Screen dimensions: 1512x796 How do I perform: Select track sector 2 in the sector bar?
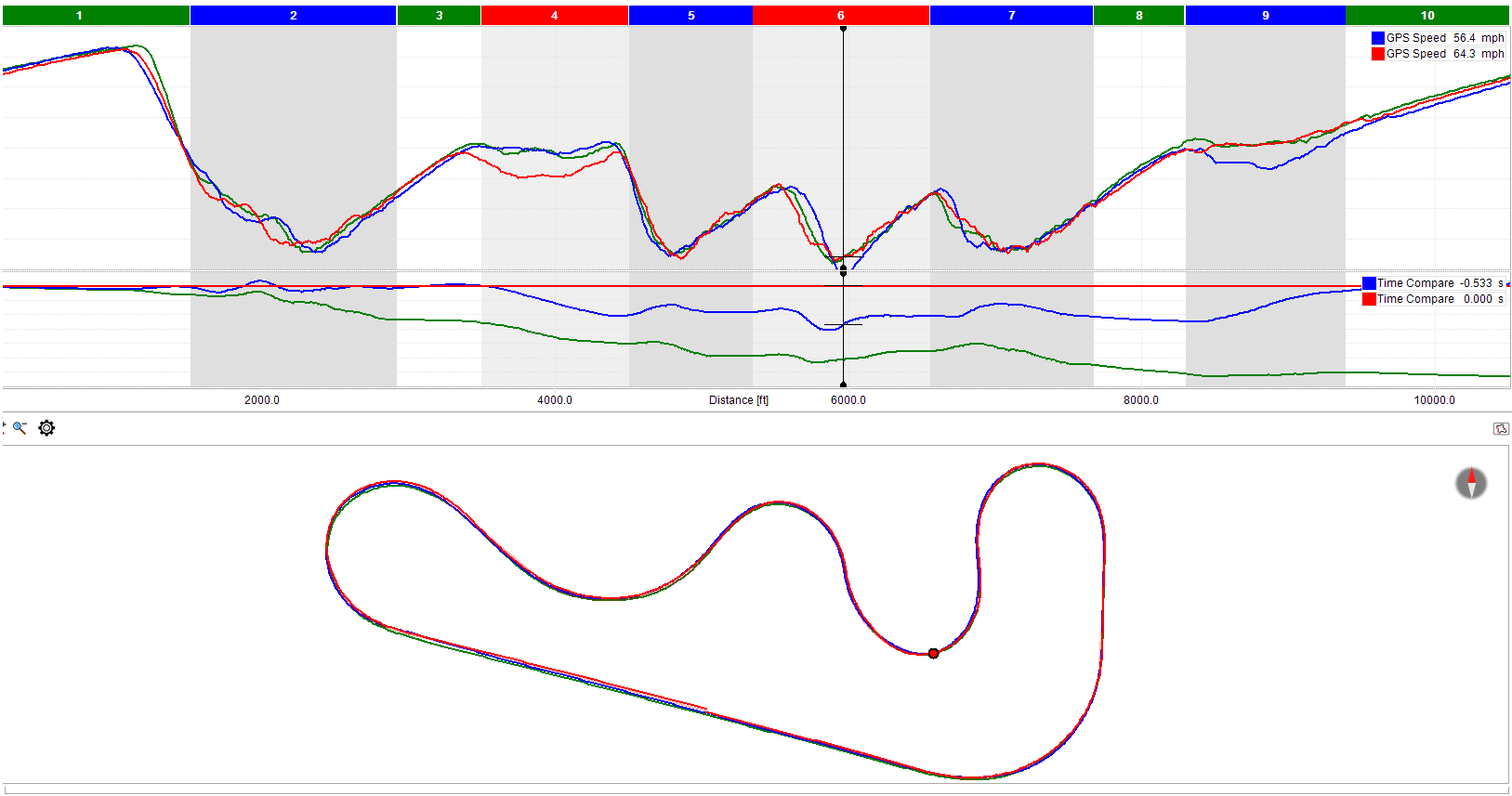294,15
